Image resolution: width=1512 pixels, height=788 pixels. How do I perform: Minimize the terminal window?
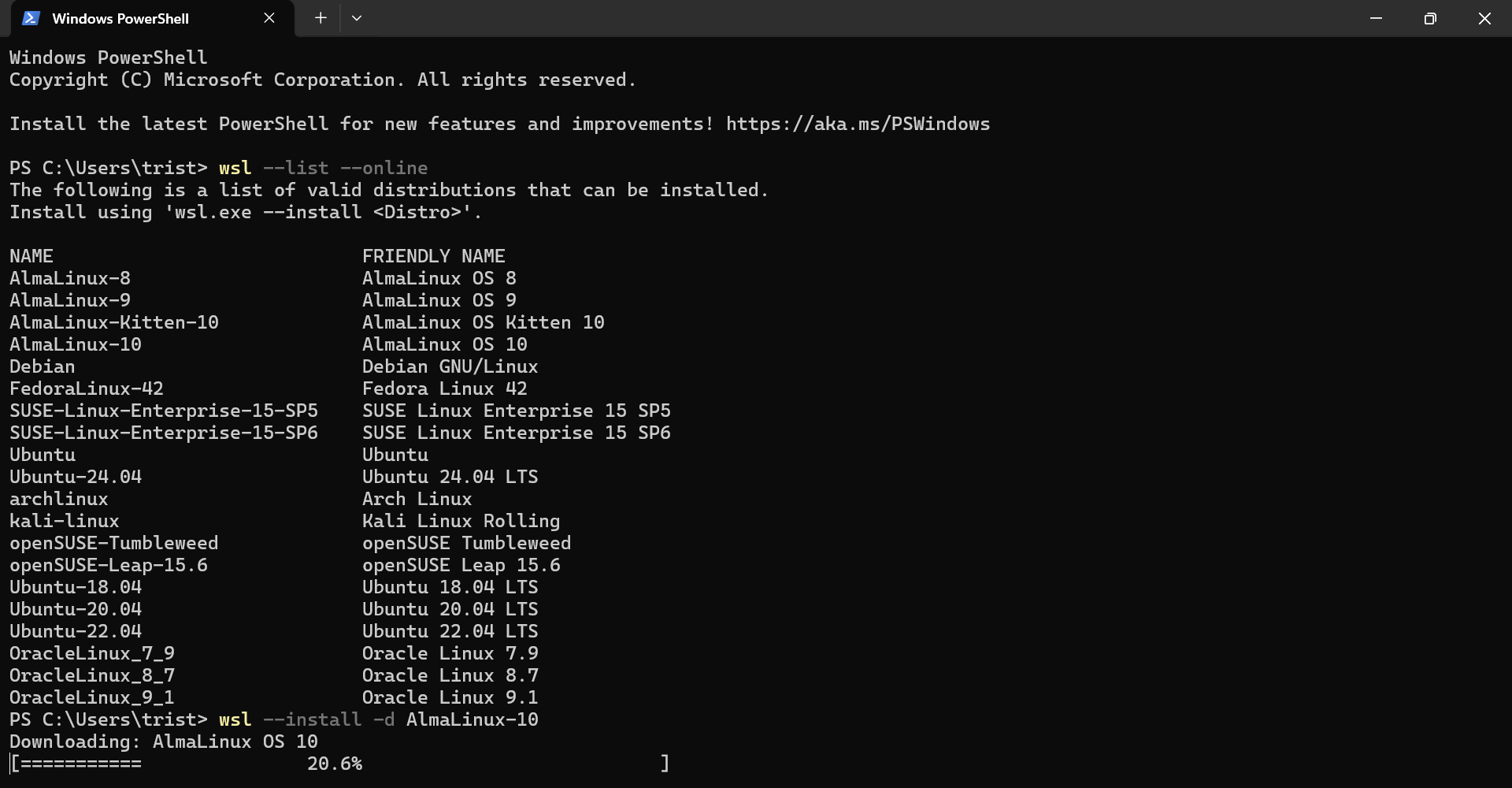(1376, 18)
